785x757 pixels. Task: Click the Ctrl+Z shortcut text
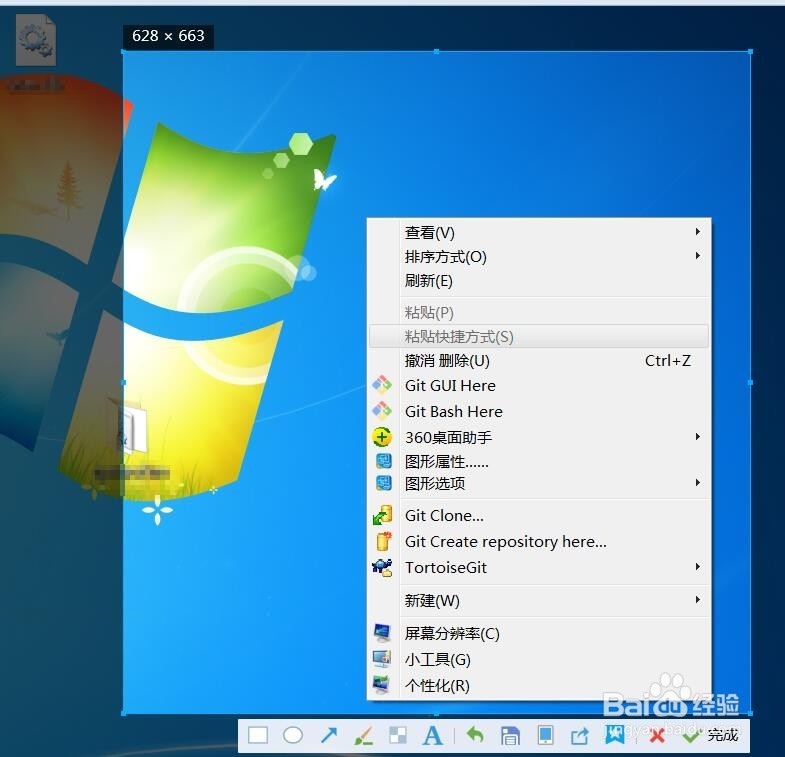pyautogui.click(x=667, y=360)
